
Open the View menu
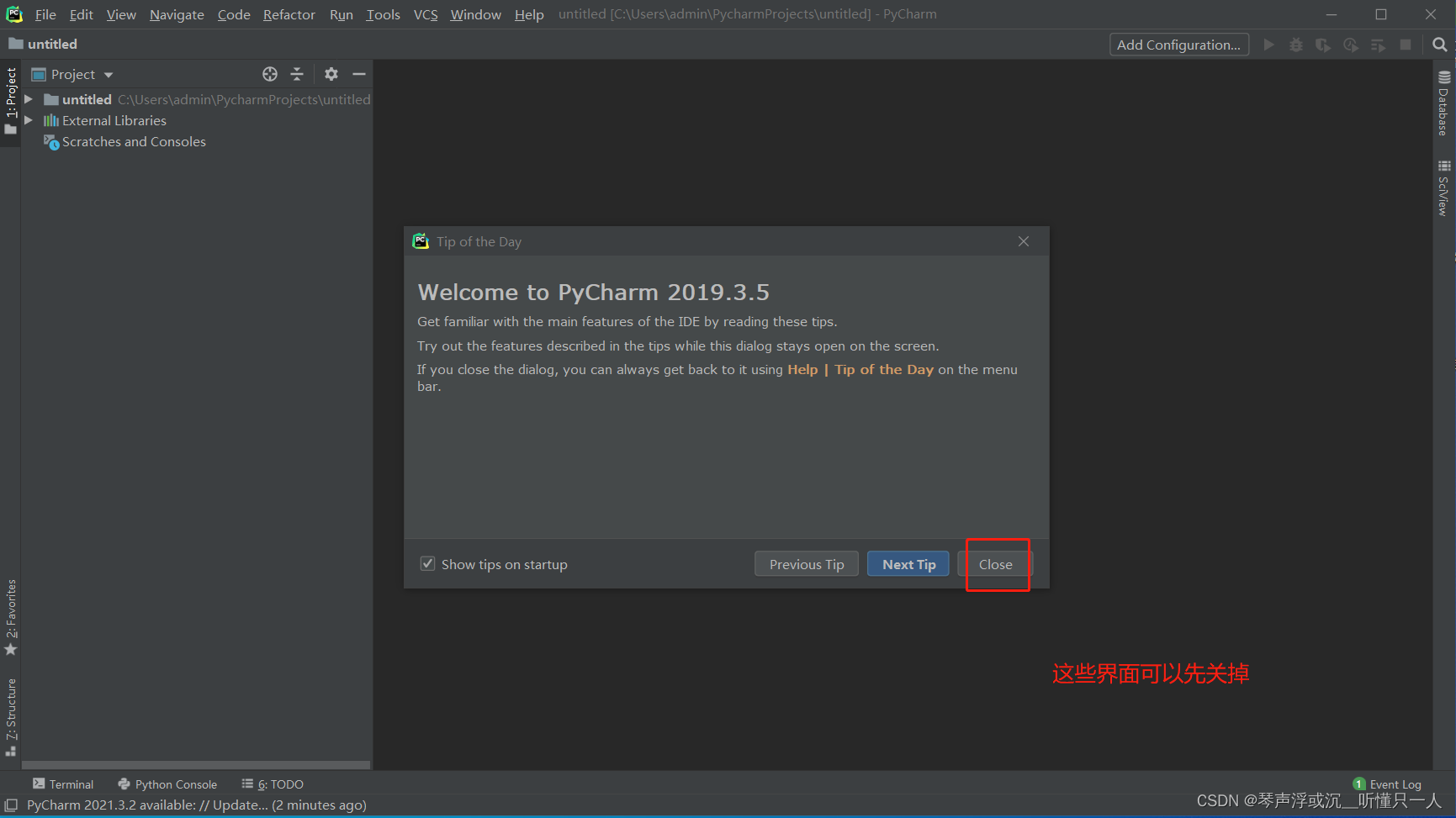tap(121, 14)
